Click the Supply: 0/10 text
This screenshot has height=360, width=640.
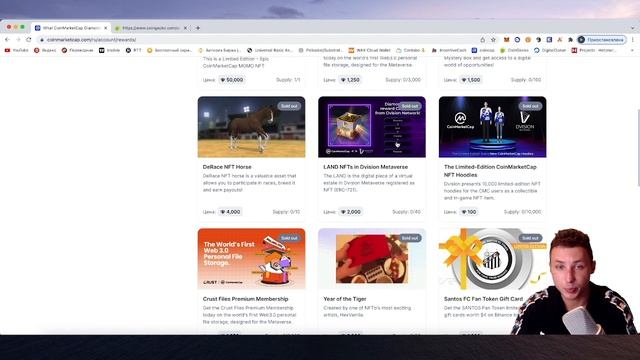[286, 212]
